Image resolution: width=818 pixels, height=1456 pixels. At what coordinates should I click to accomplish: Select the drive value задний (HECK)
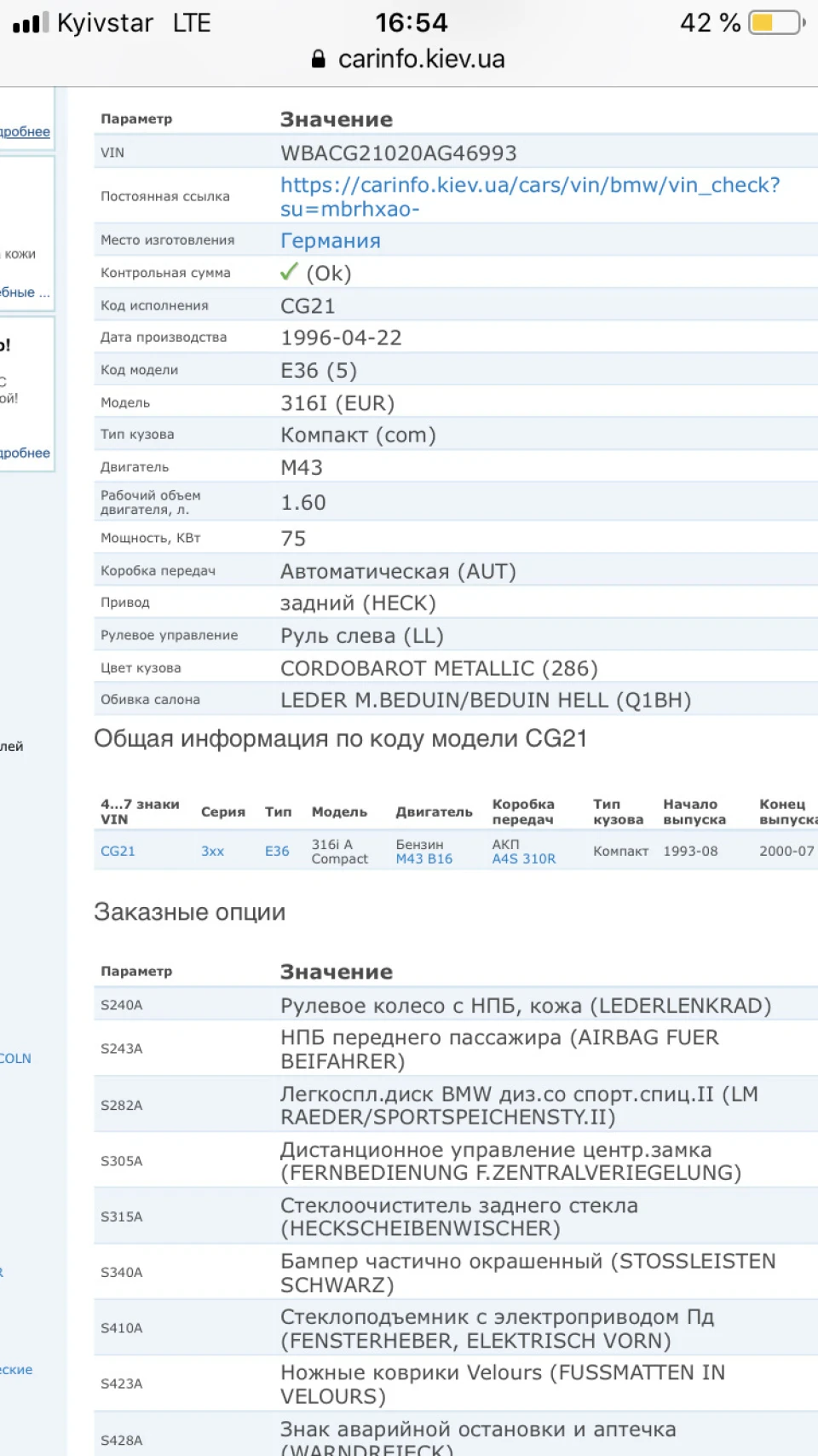pyautogui.click(x=358, y=604)
